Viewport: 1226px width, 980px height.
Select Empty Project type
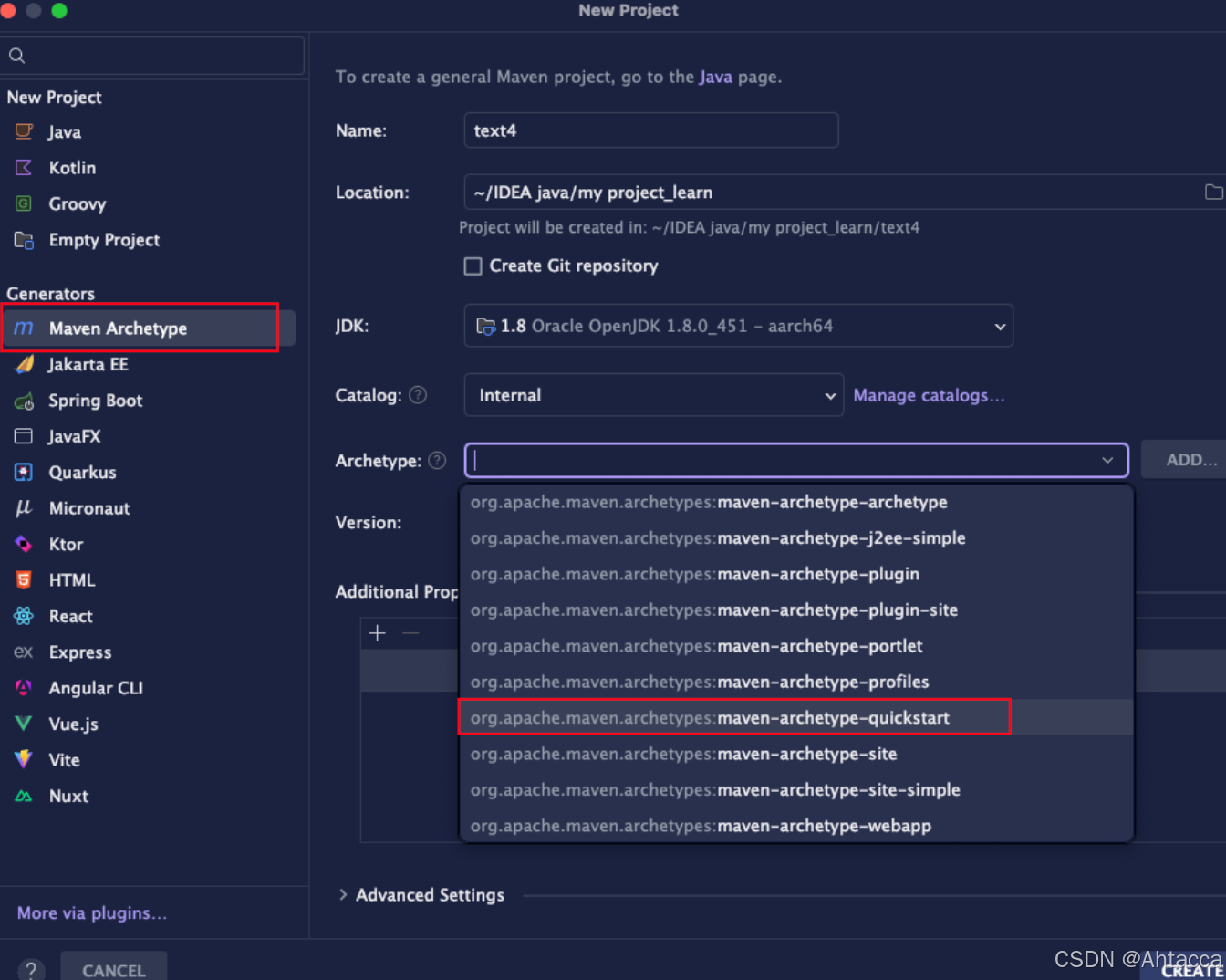[148, 240]
